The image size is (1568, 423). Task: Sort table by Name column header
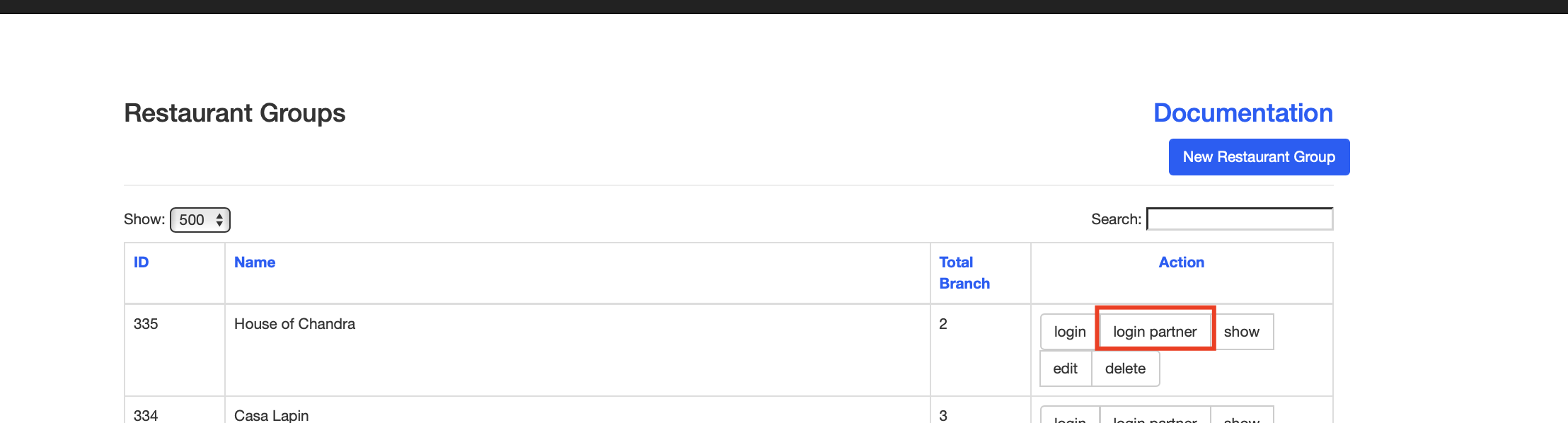click(255, 262)
